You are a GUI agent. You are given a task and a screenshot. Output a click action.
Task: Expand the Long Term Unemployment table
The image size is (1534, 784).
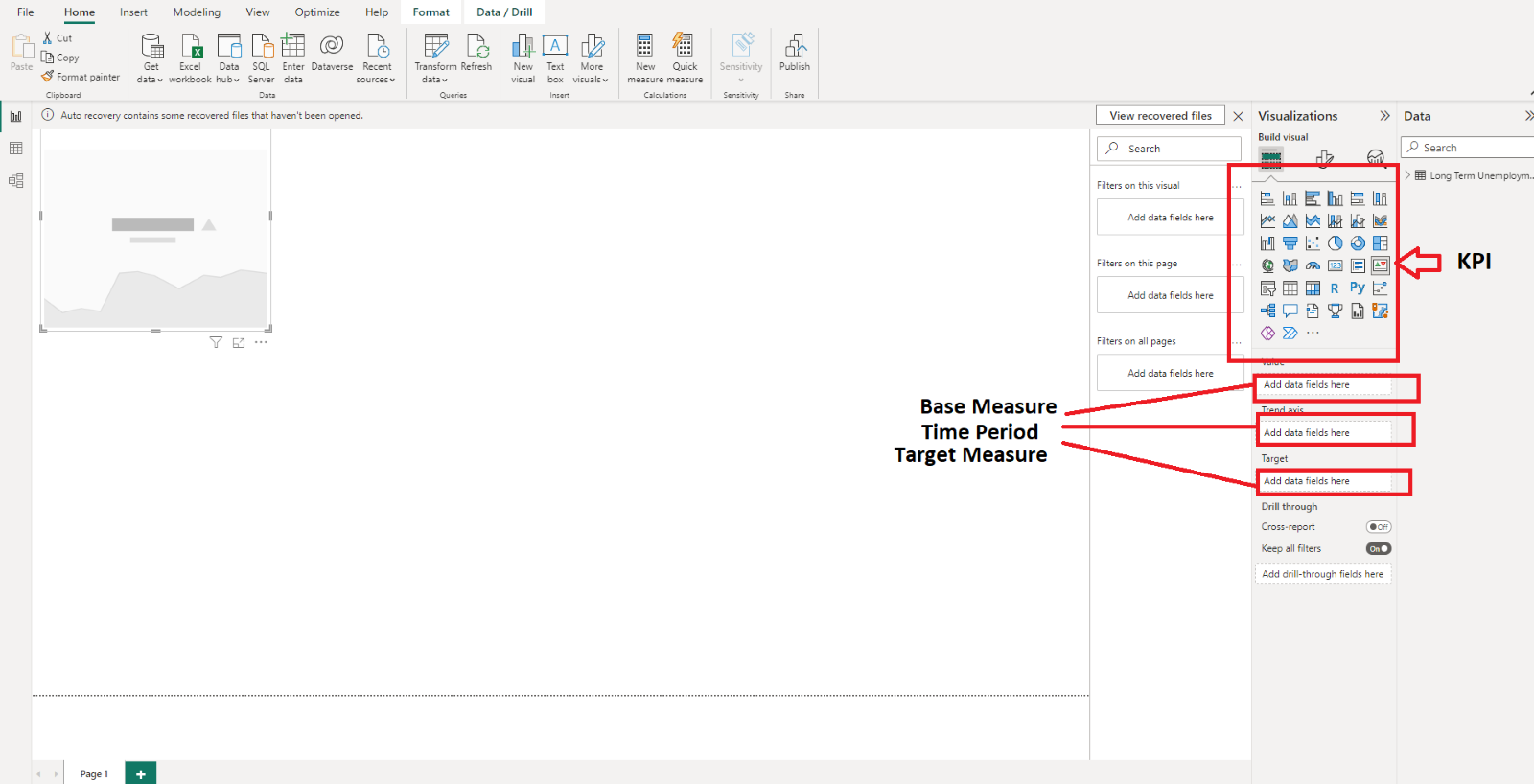(x=1407, y=175)
